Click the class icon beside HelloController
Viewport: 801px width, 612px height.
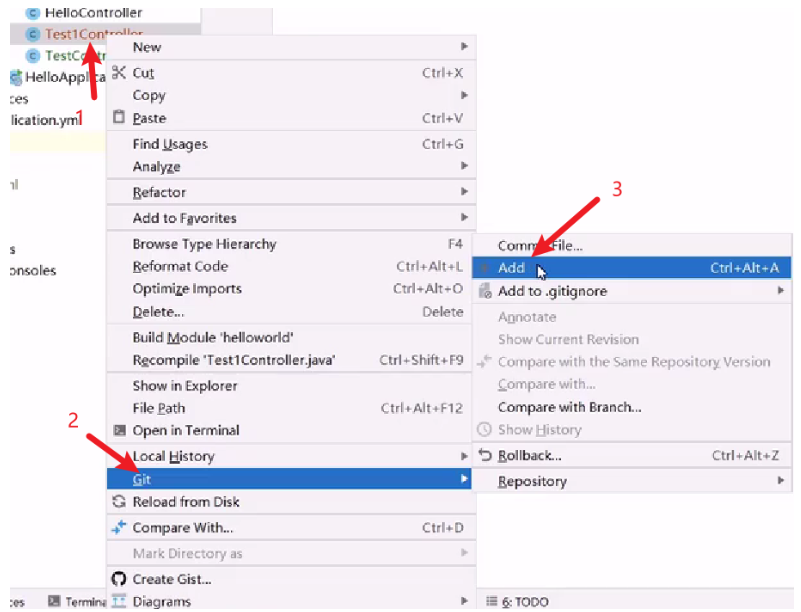[32, 13]
